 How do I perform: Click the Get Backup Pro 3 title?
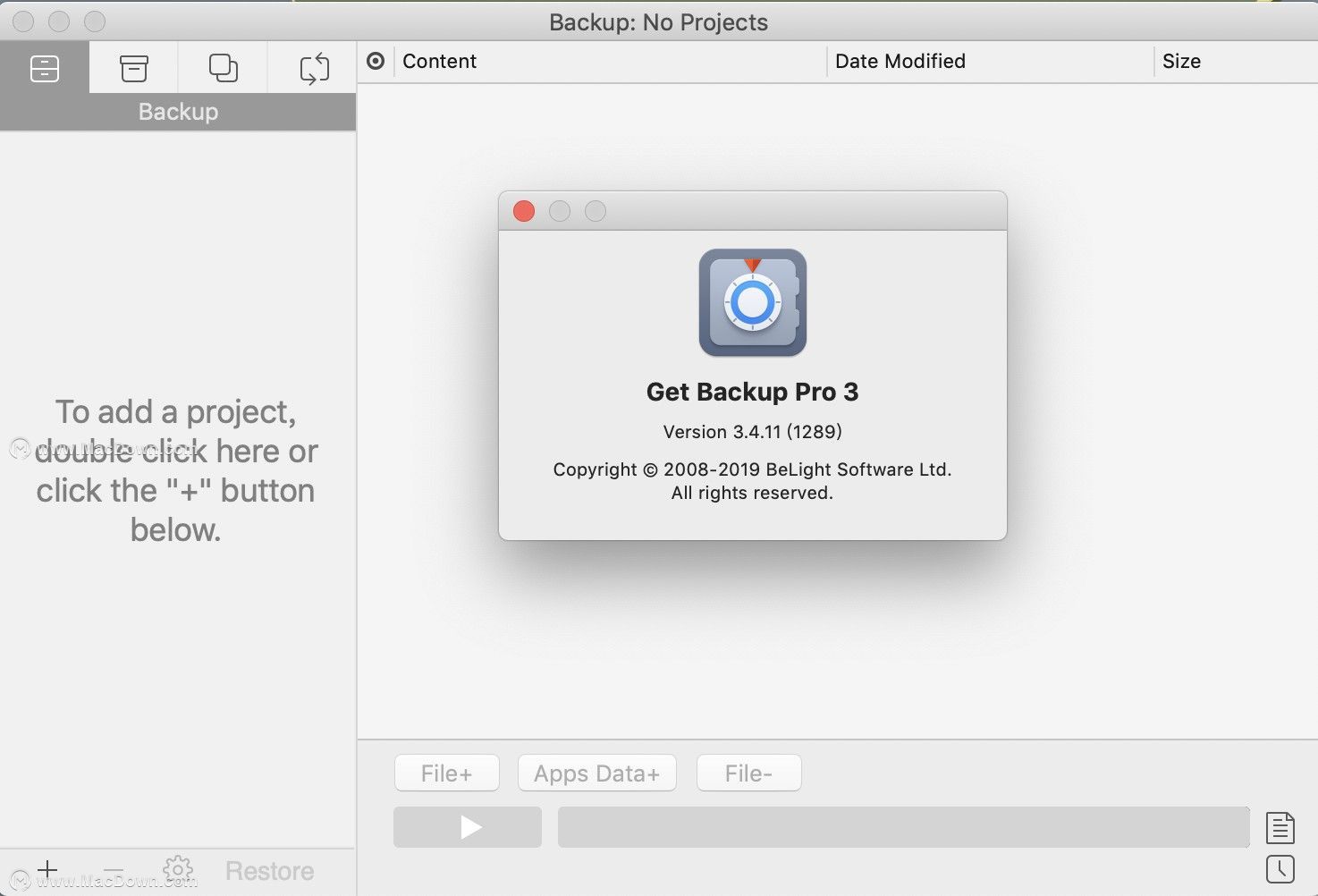click(752, 392)
